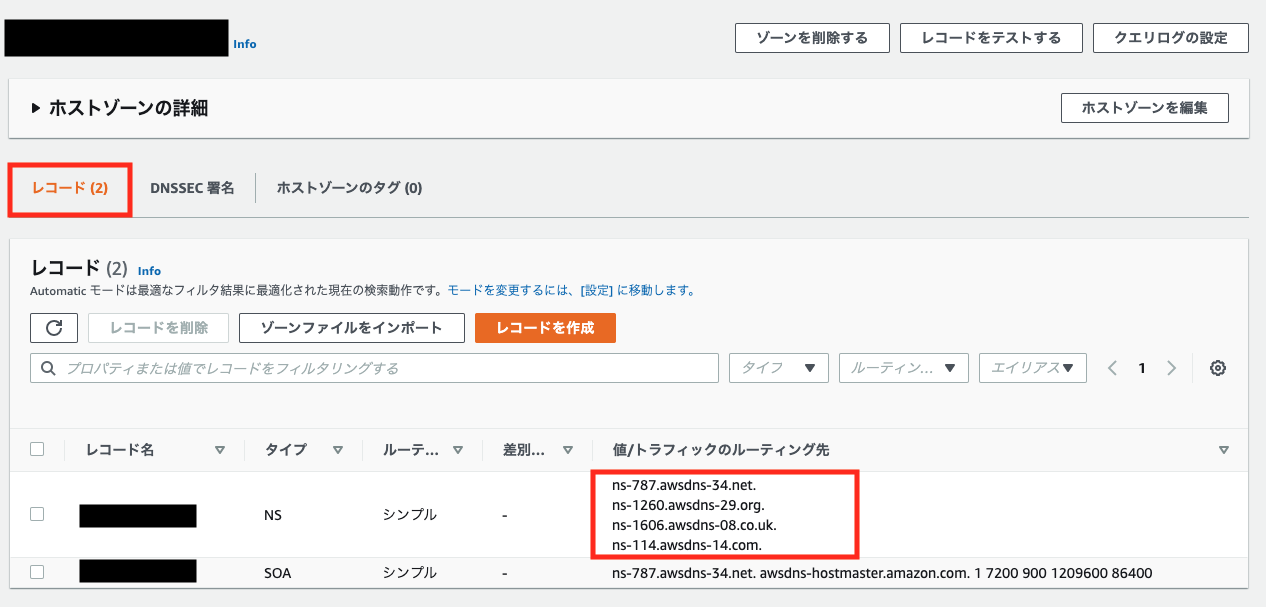Go to the next page with the right arrow
This screenshot has width=1266, height=607.
click(1172, 367)
